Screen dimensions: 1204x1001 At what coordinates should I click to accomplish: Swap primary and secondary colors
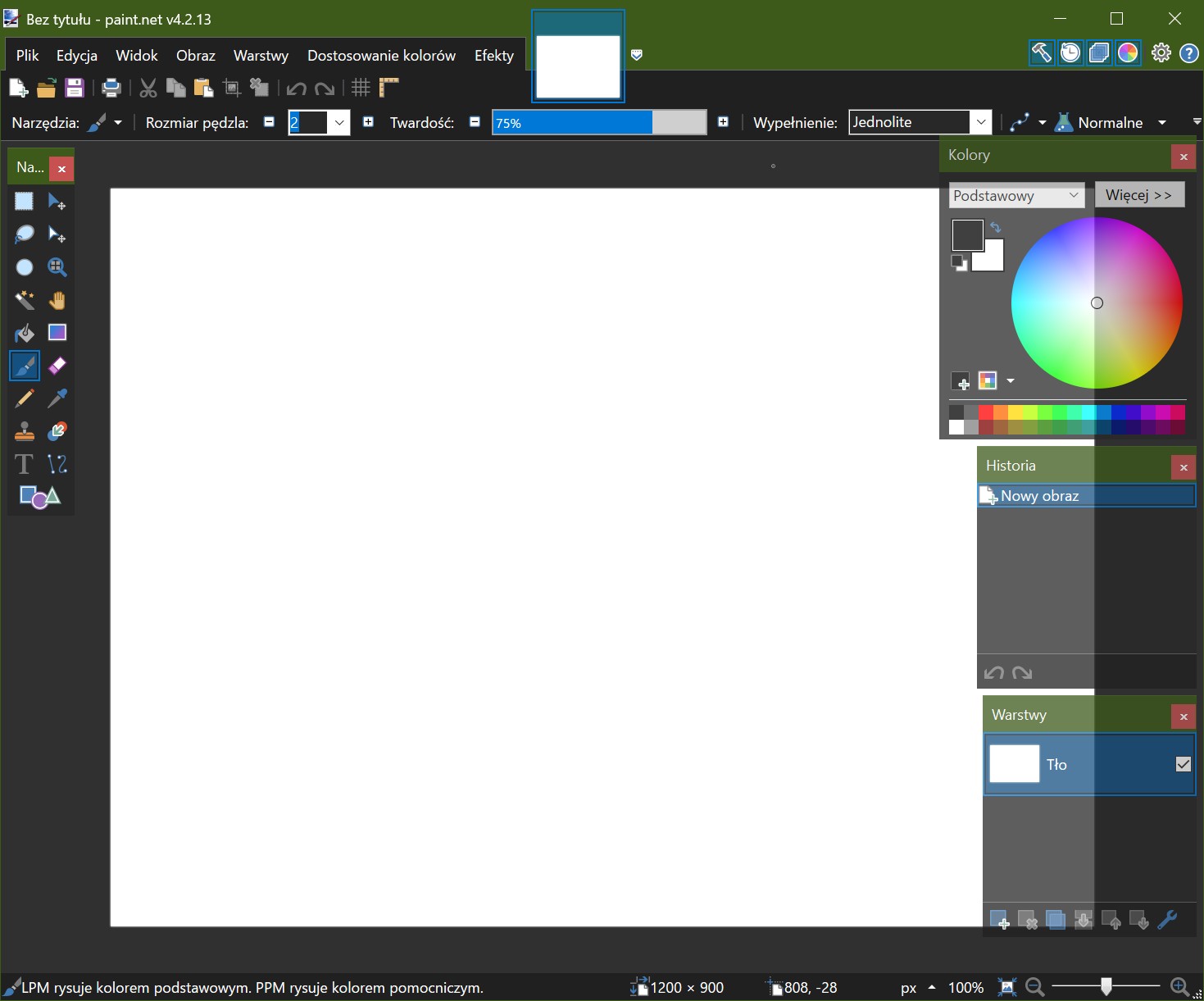click(996, 226)
